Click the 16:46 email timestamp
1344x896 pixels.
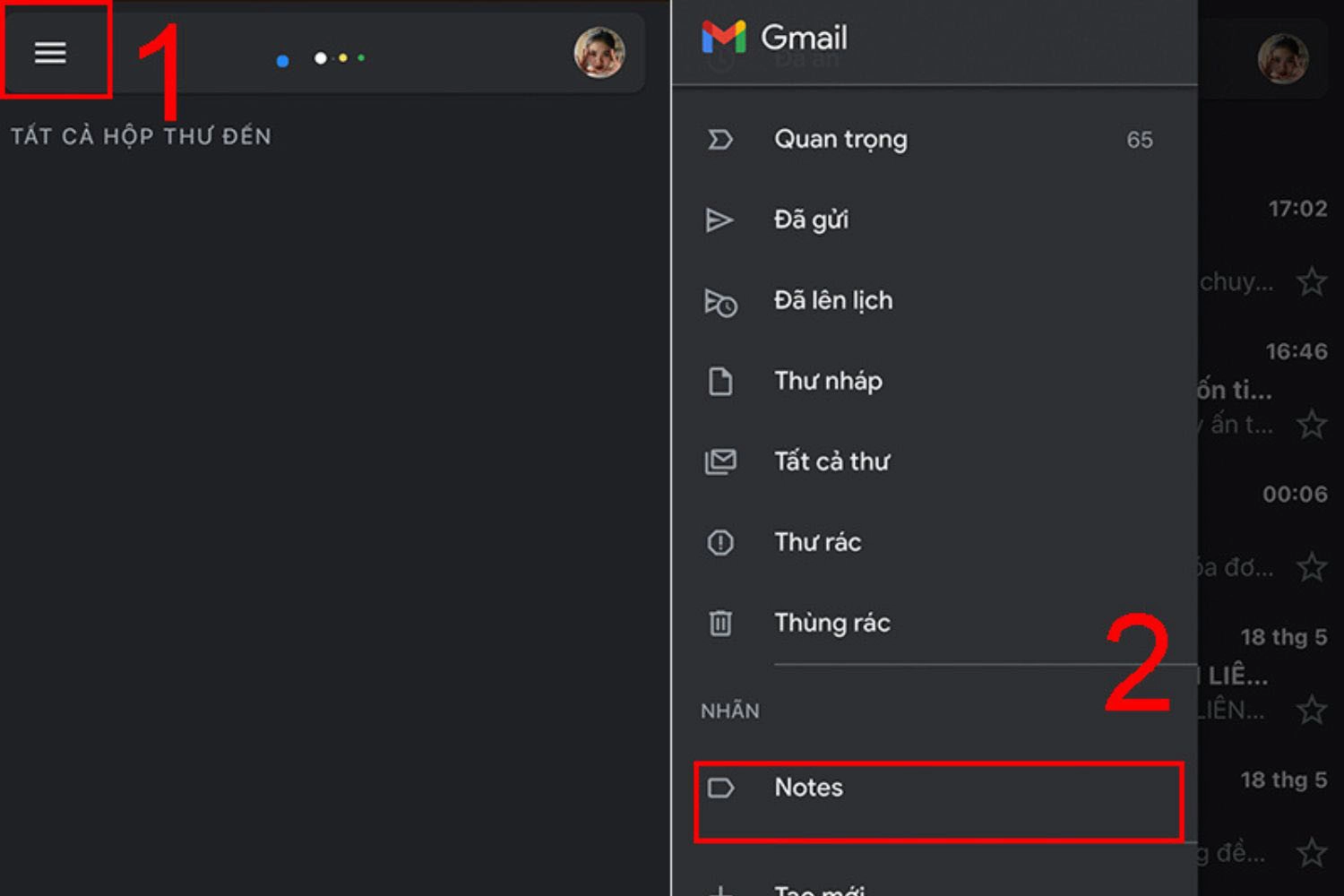pyautogui.click(x=1297, y=351)
